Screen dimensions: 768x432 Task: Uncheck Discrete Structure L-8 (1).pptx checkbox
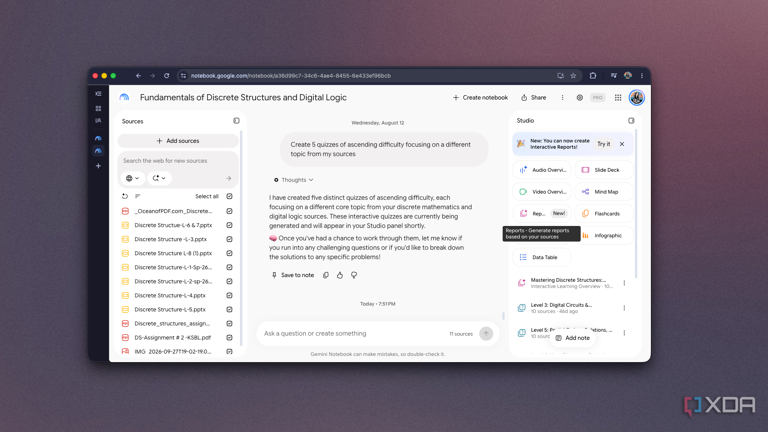pos(229,253)
